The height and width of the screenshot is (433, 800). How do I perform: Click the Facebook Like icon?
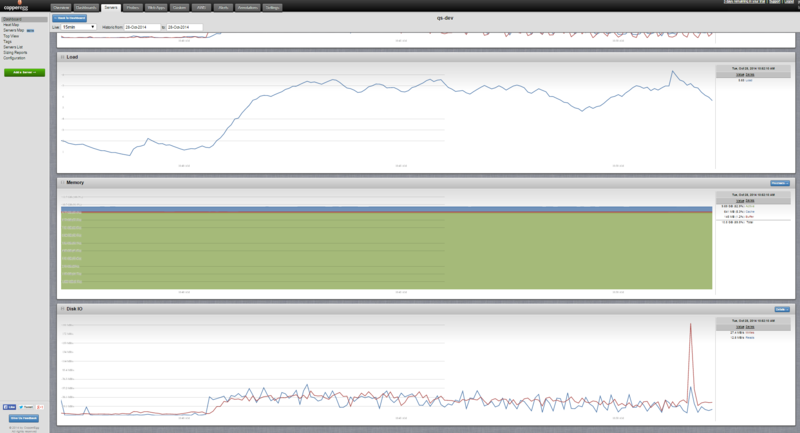click(x=9, y=407)
